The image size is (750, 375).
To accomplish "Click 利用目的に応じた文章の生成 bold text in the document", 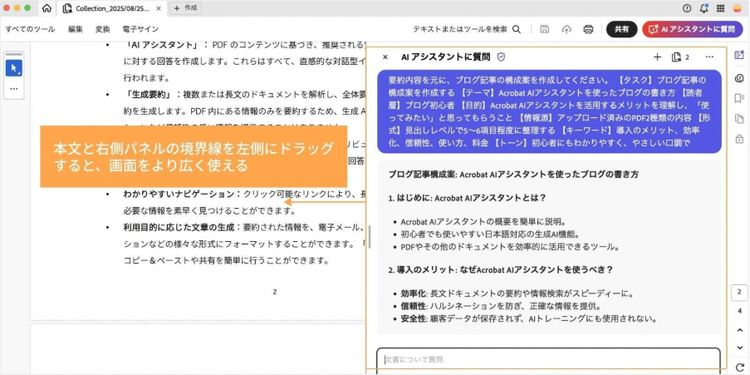I will (x=179, y=227).
